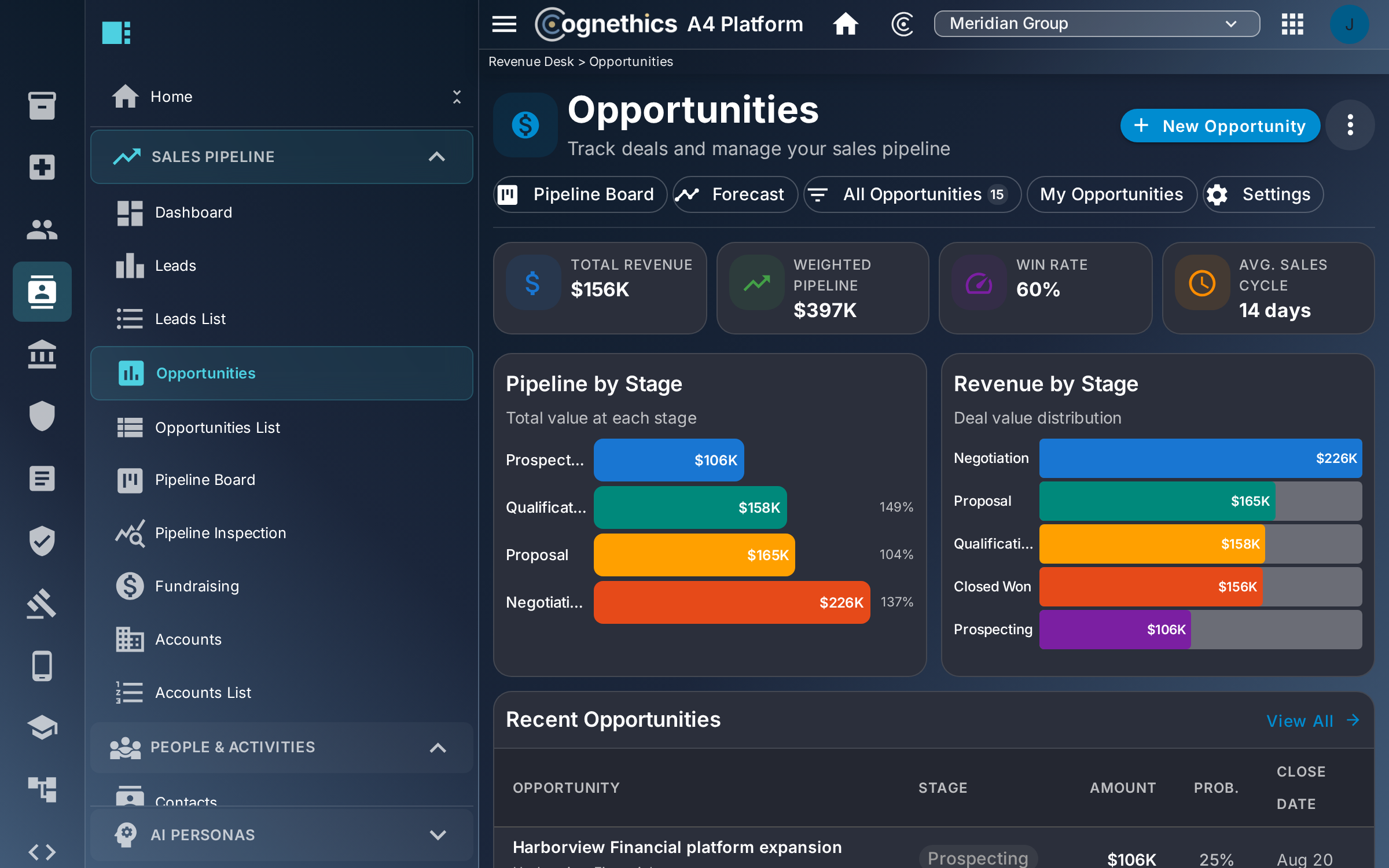
Task: Open the apps grid launcher
Action: pyautogui.click(x=1292, y=24)
